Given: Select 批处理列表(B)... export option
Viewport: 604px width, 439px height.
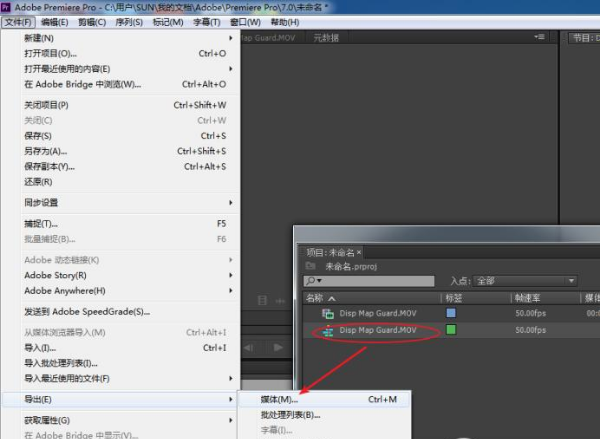Looking at the screenshot, I should coord(325,415).
